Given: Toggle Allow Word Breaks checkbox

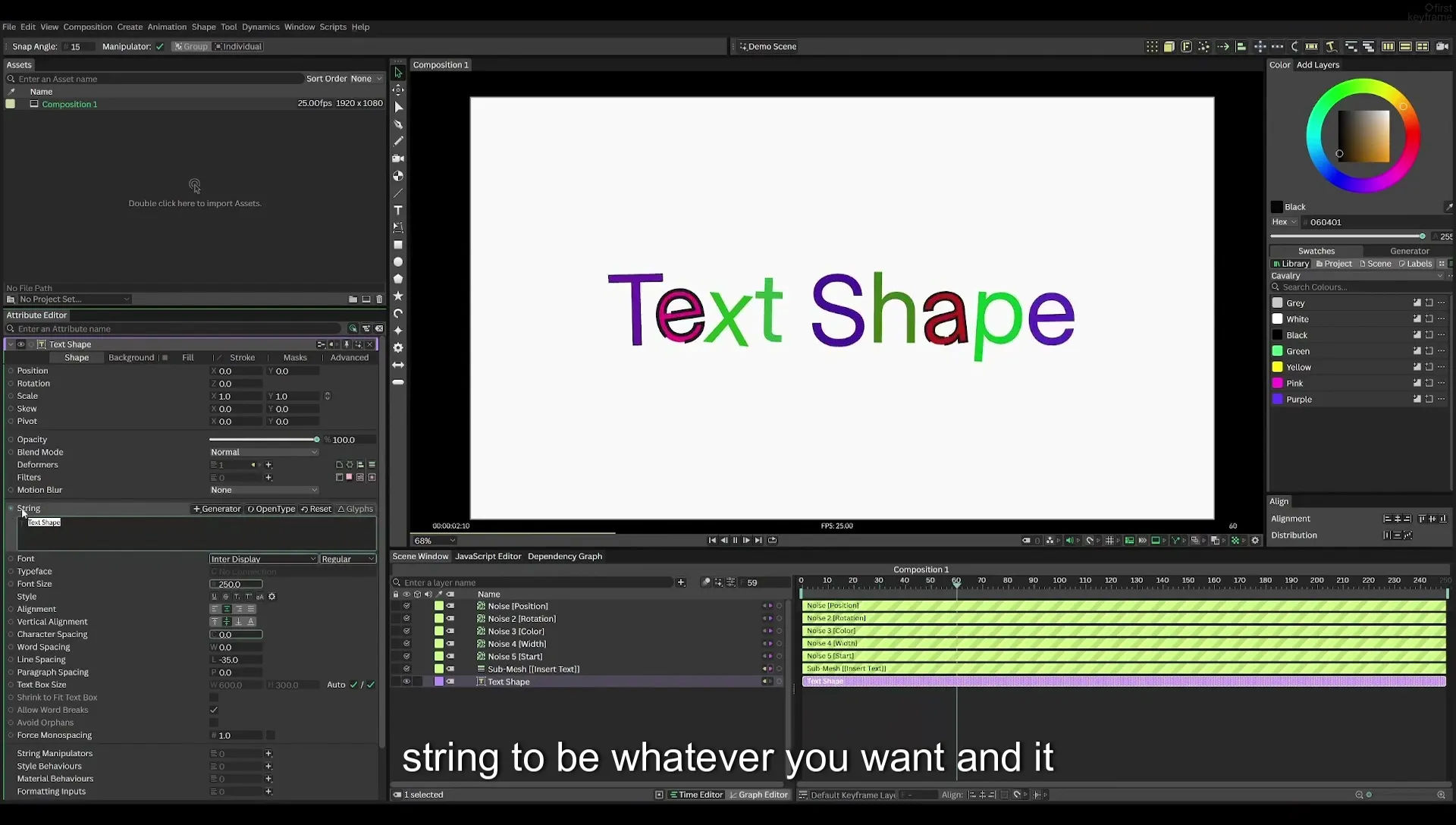Looking at the screenshot, I should 214,711.
